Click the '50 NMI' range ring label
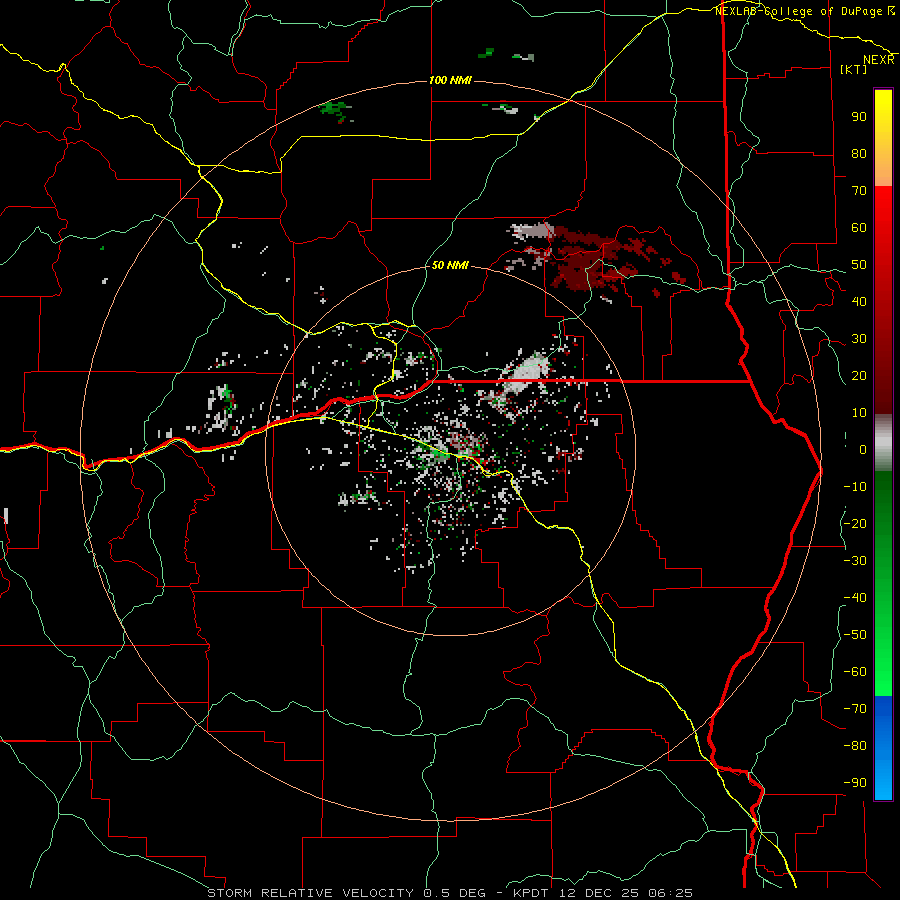 [x=450, y=265]
